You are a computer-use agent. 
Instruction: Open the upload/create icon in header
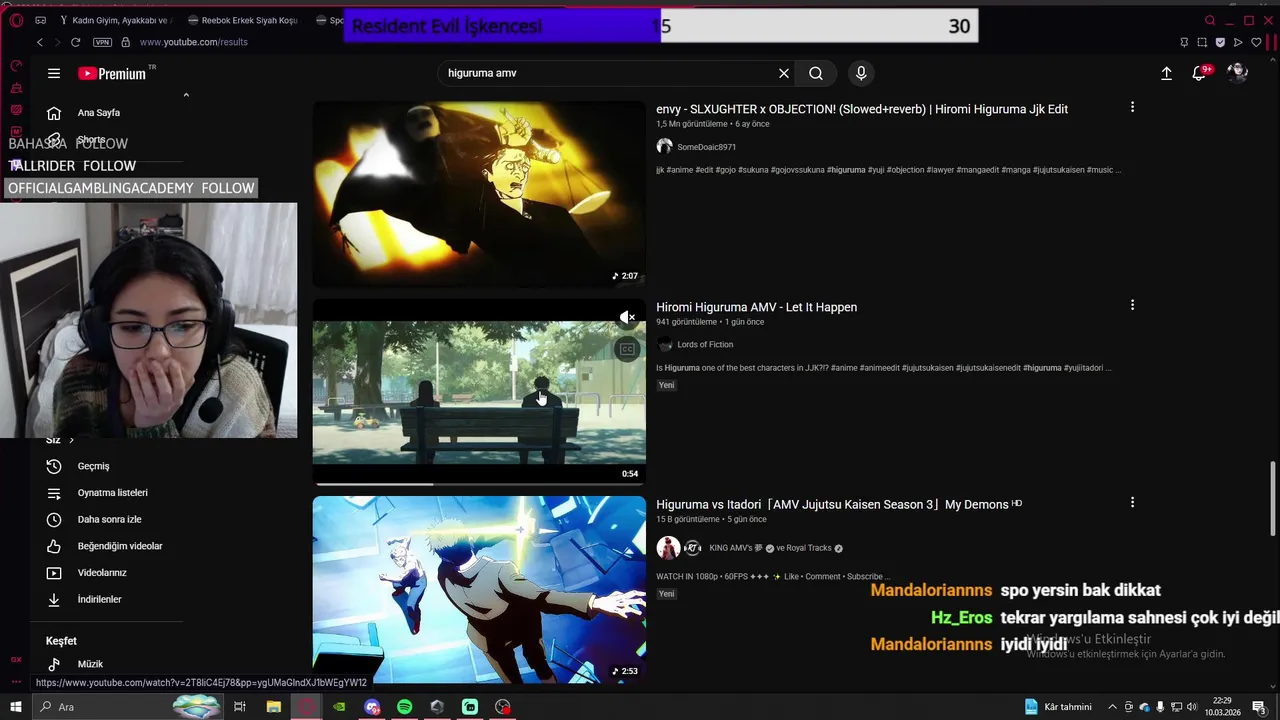tap(1166, 73)
